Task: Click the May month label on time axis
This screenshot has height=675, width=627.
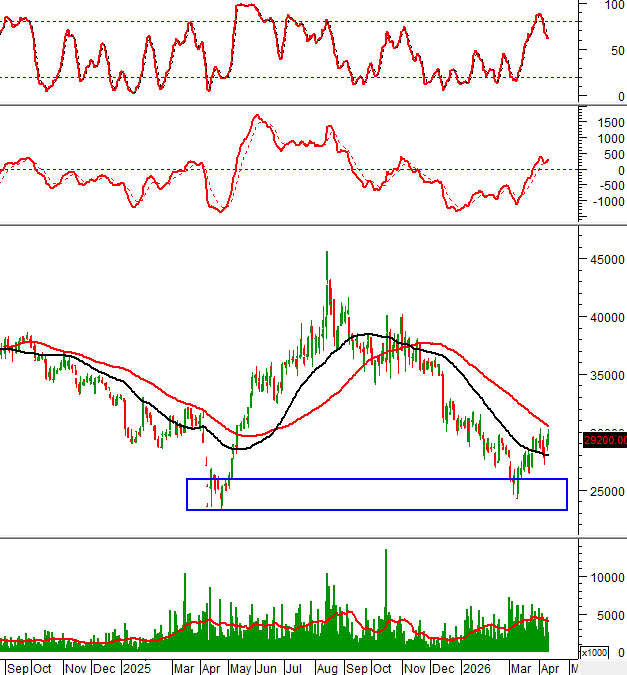Action: pyautogui.click(x=240, y=667)
